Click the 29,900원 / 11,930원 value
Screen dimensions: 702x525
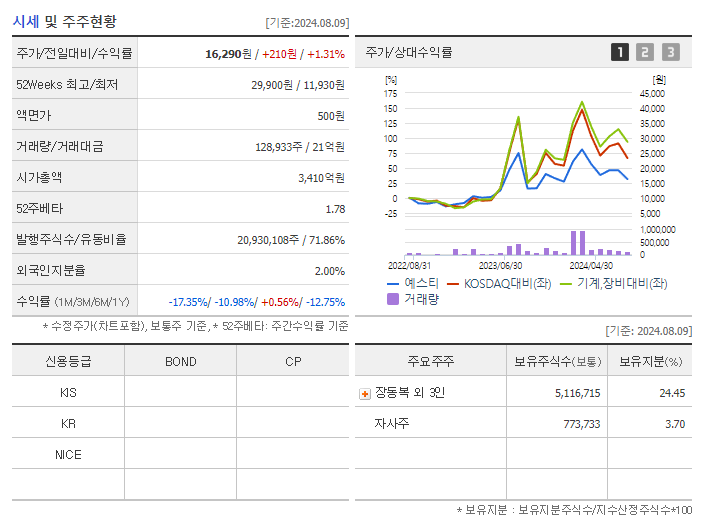(x=298, y=85)
